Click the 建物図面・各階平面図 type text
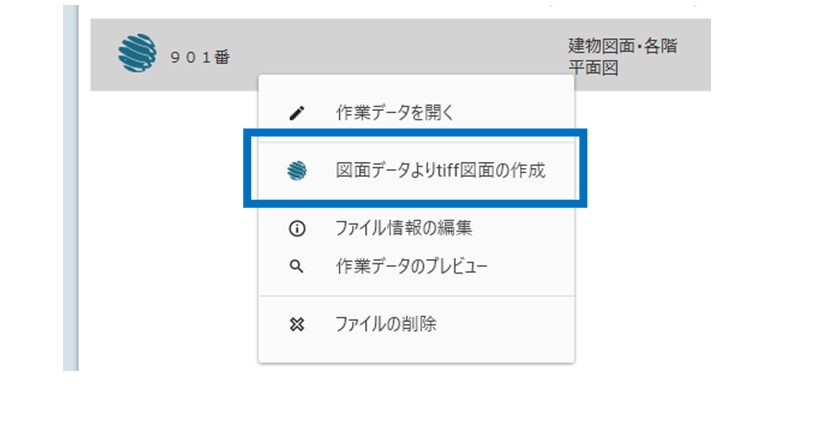Screen dimensions: 827x427 click(x=622, y=56)
